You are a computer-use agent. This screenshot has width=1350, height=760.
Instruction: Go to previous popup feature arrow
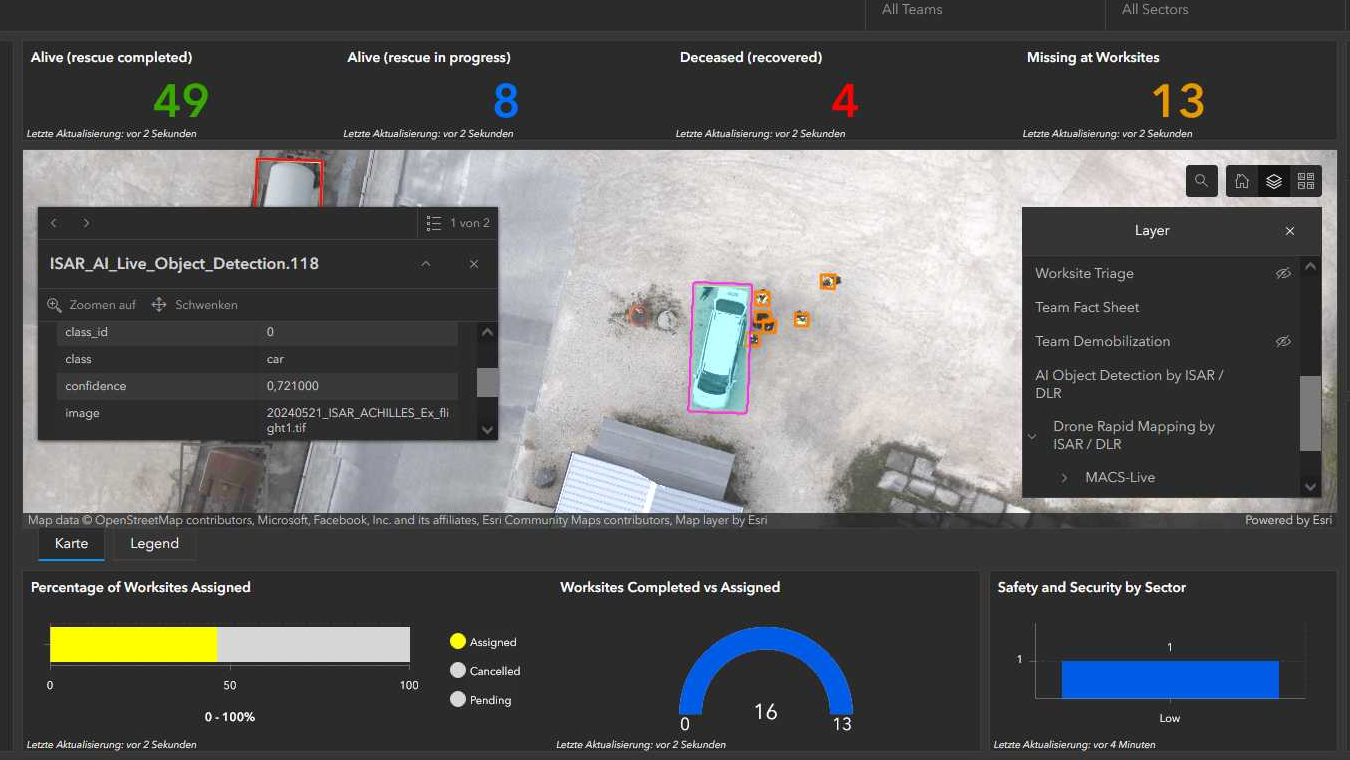54,223
